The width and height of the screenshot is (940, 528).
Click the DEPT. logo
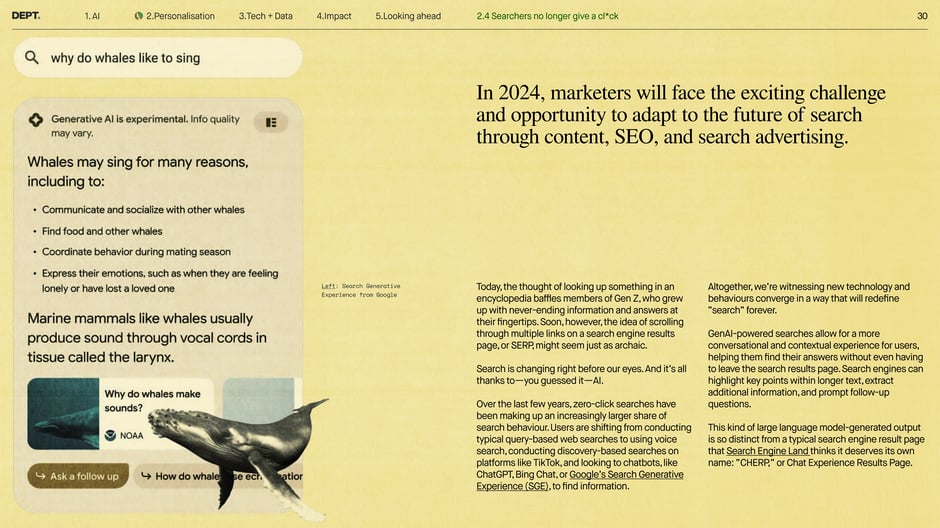26,16
